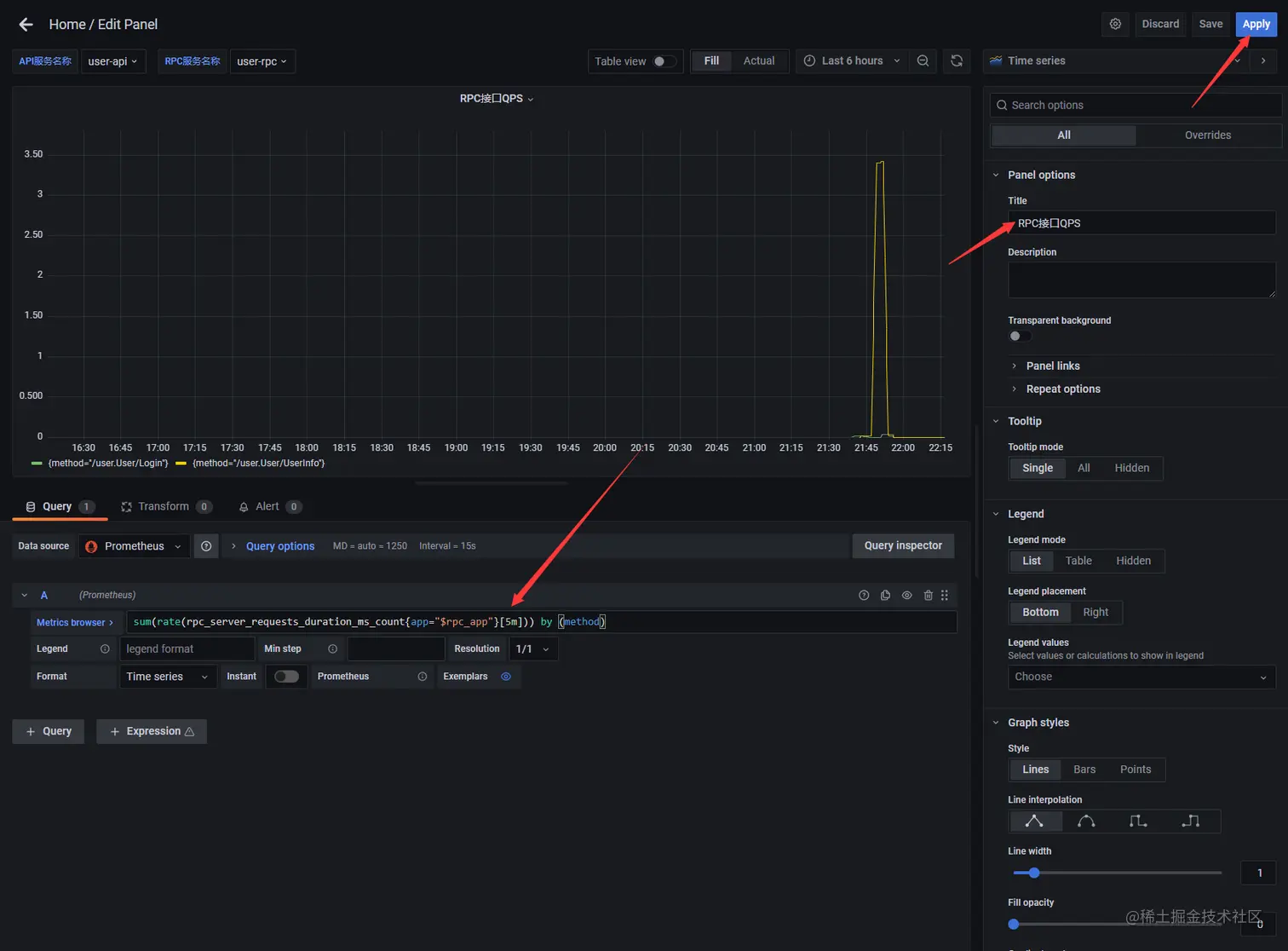Toggle the Table view switch
Viewport: 1288px width, 951px height.
(x=664, y=61)
